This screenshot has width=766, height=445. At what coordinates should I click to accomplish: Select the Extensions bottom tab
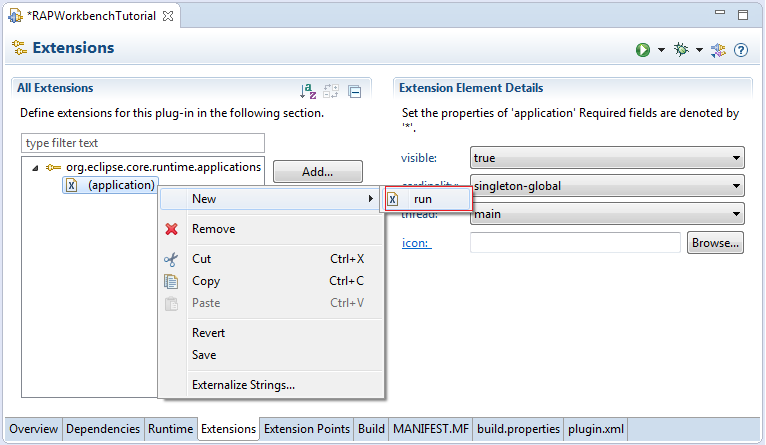[229, 429]
